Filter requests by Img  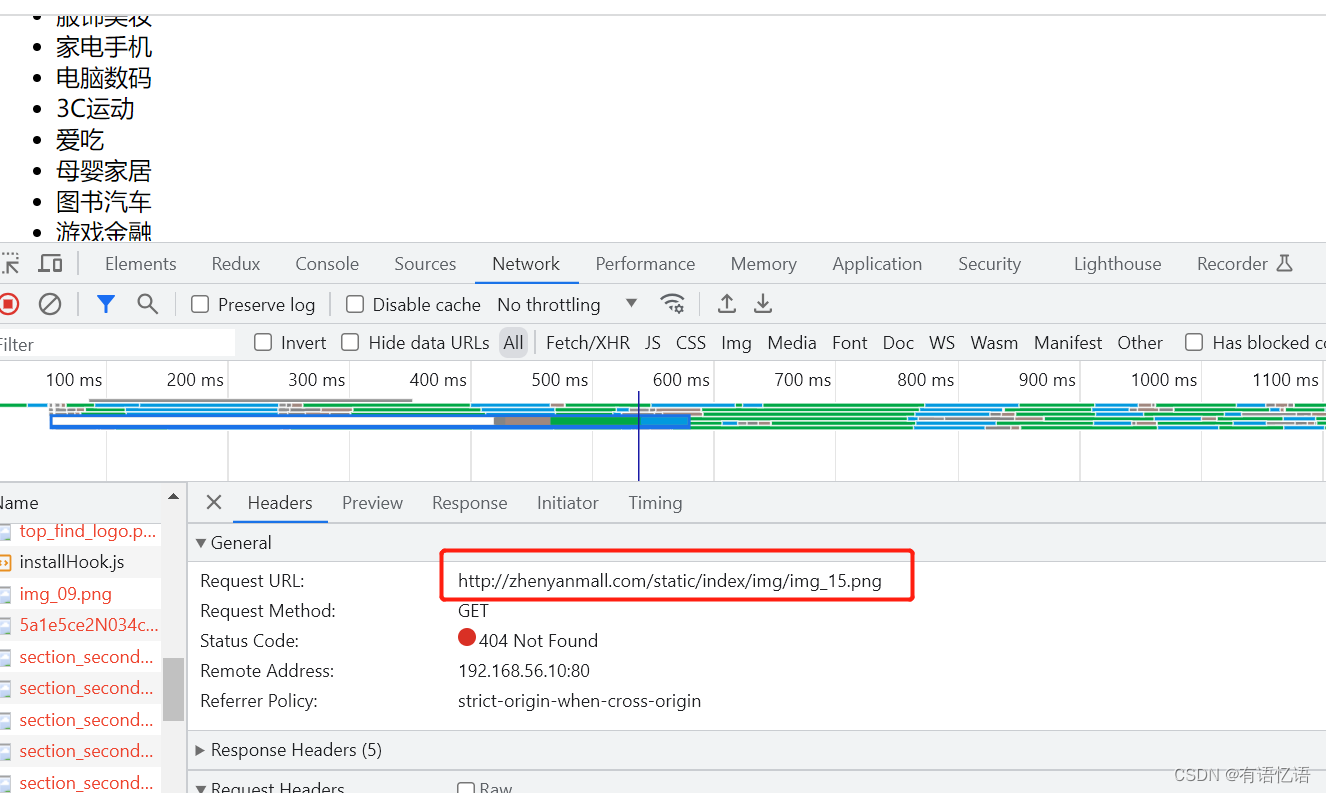(x=736, y=342)
